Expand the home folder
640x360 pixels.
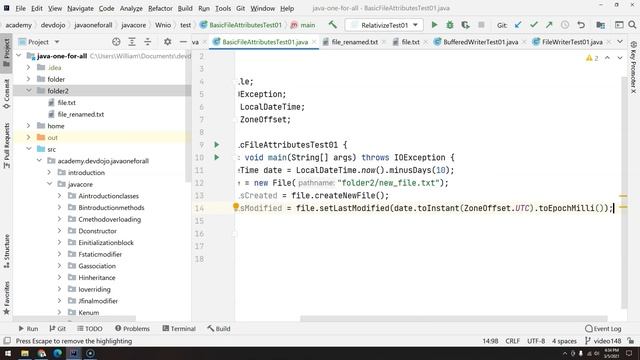(29, 126)
